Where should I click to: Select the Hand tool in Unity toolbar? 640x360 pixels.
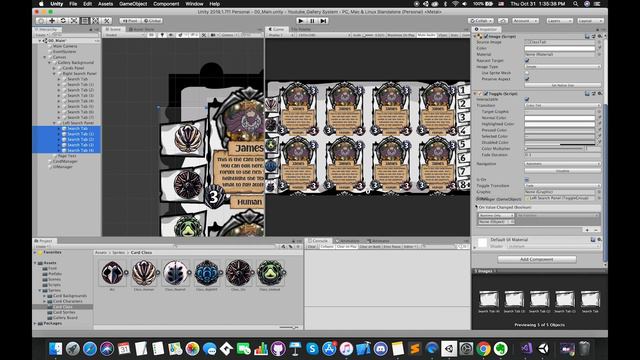pos(41,20)
